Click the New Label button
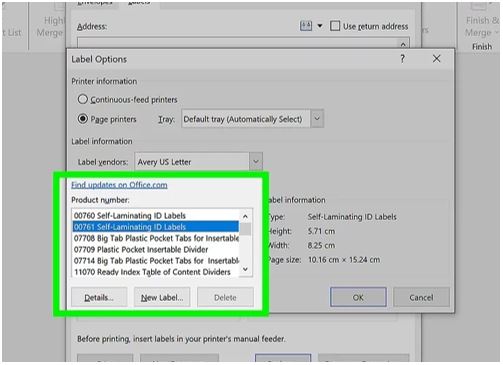Screen dimensions: 503x365 (x=162, y=297)
